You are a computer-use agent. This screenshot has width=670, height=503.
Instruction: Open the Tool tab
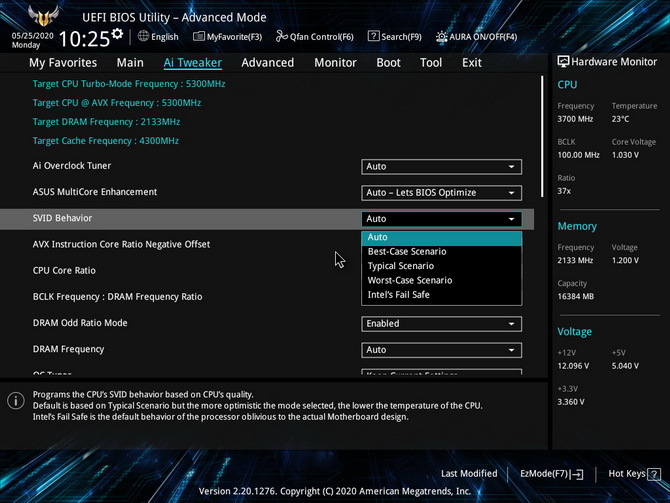pos(431,63)
